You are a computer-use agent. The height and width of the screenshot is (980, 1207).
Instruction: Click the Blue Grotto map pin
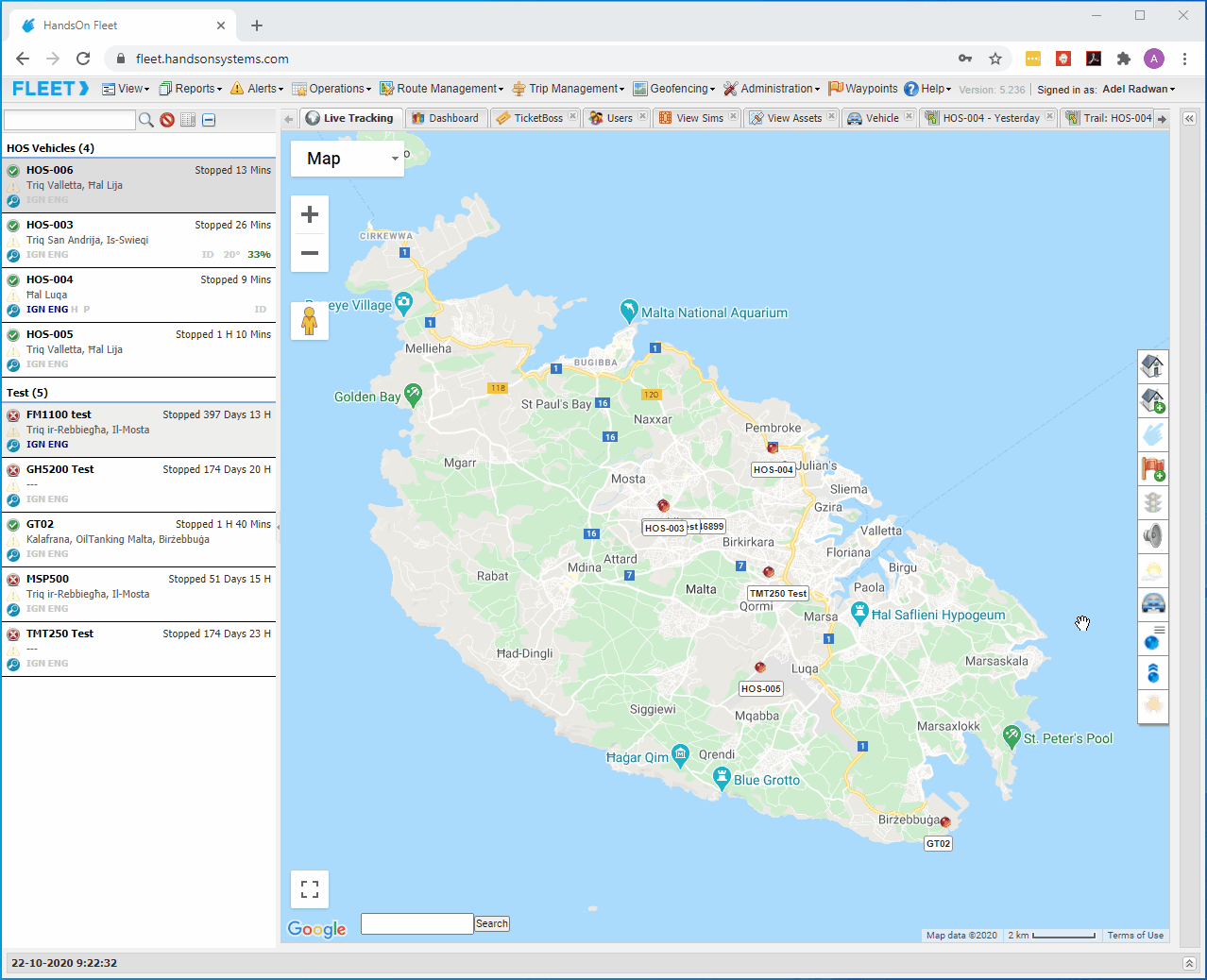(x=722, y=779)
